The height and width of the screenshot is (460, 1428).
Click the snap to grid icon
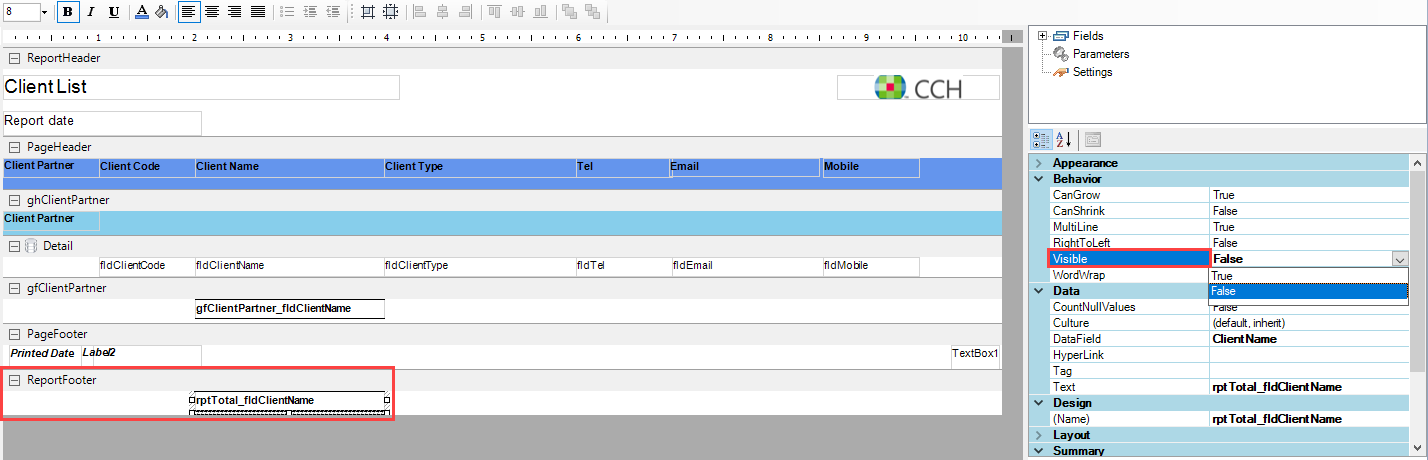pos(368,12)
